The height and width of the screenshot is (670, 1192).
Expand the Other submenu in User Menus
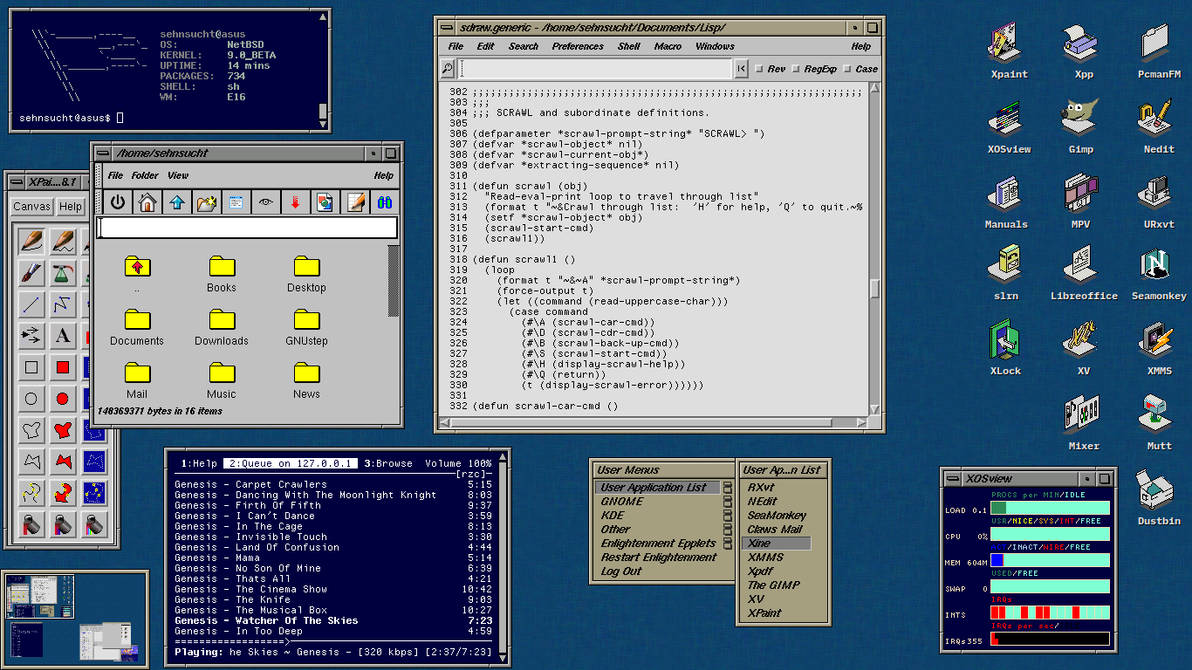[x=728, y=529]
